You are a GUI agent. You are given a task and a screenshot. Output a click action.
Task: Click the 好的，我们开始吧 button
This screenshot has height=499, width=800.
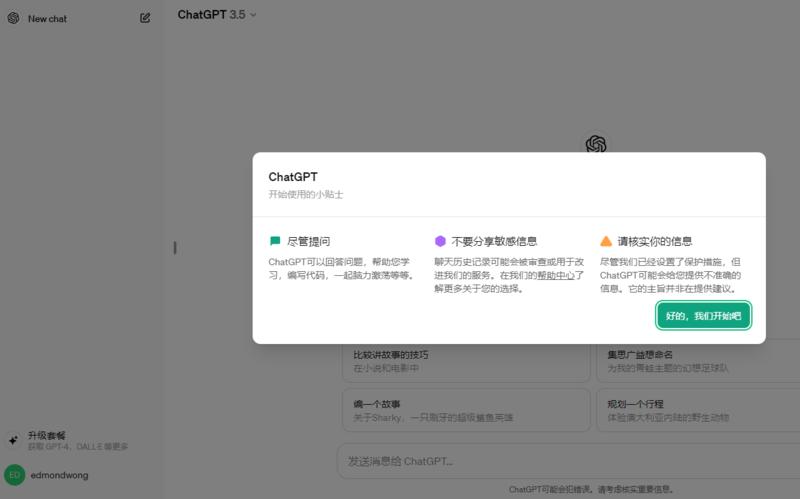(703, 316)
